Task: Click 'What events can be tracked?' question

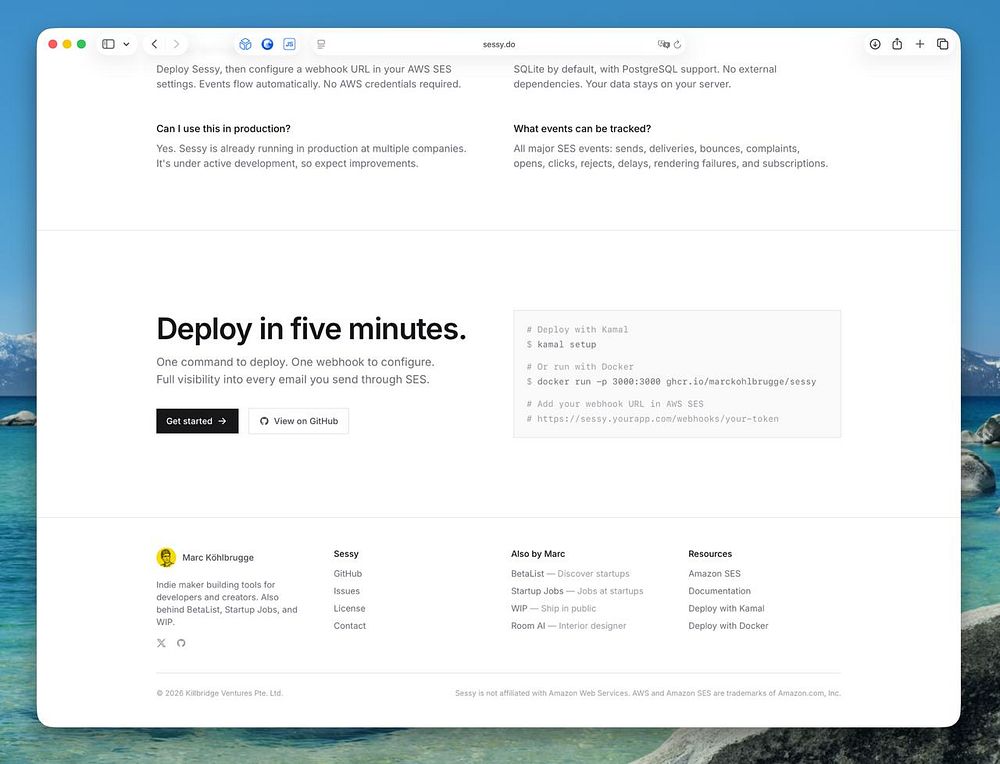Action: coord(582,128)
